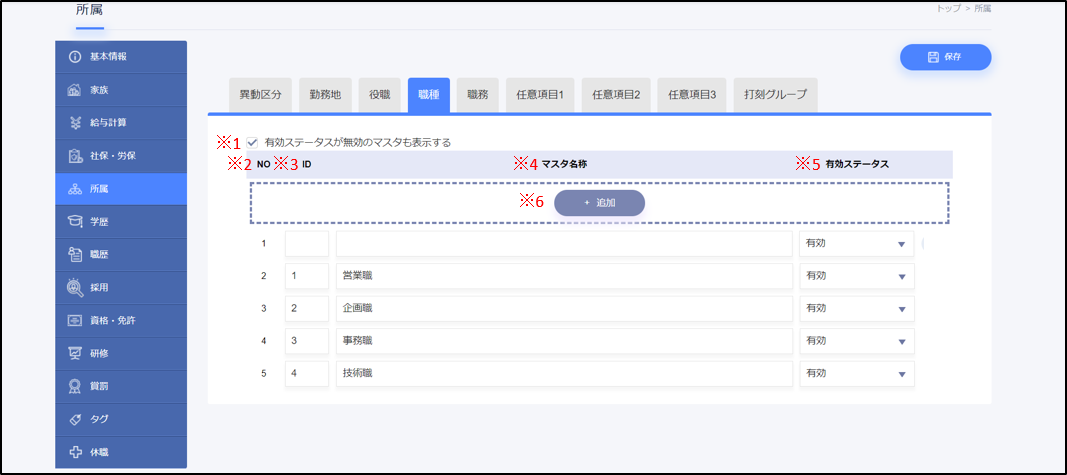Click the タグ tag icon in sidebar
This screenshot has height=475, width=1067.
pyautogui.click(x=76, y=419)
